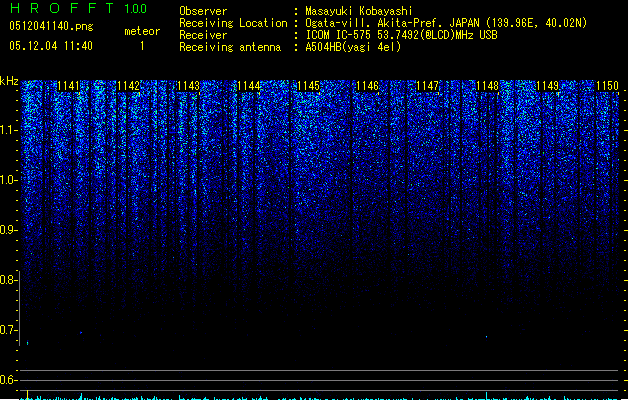Click the kHz axis unit label

coord(9,81)
